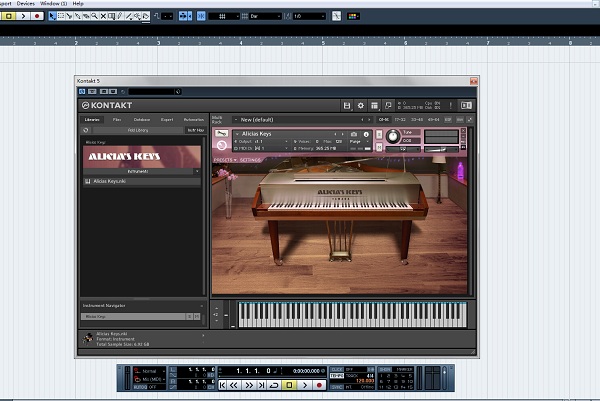This screenshot has height=401, width=600.
Task: Open the Bar grid type dropdown
Action: tap(265, 16)
